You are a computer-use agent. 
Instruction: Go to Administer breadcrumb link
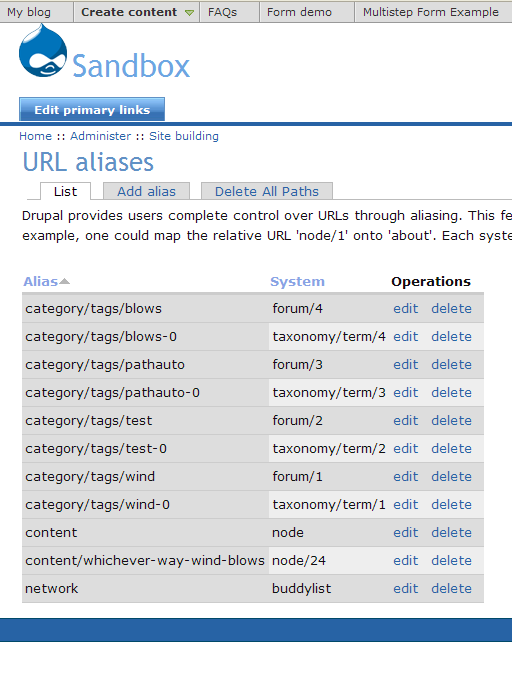point(100,136)
